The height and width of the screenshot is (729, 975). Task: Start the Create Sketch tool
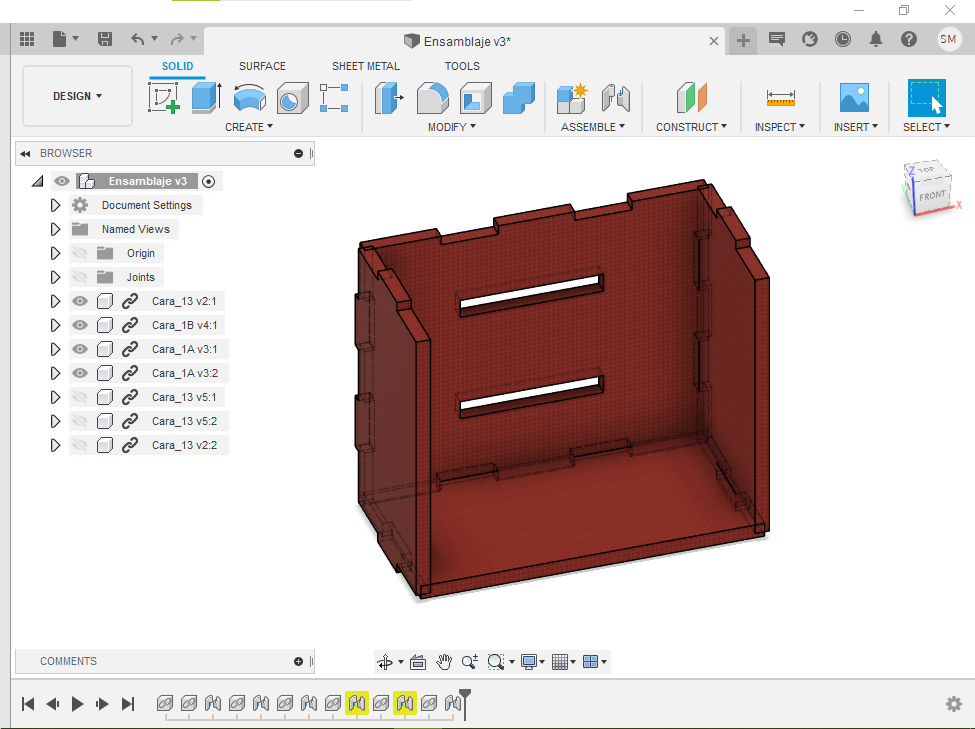pyautogui.click(x=164, y=98)
